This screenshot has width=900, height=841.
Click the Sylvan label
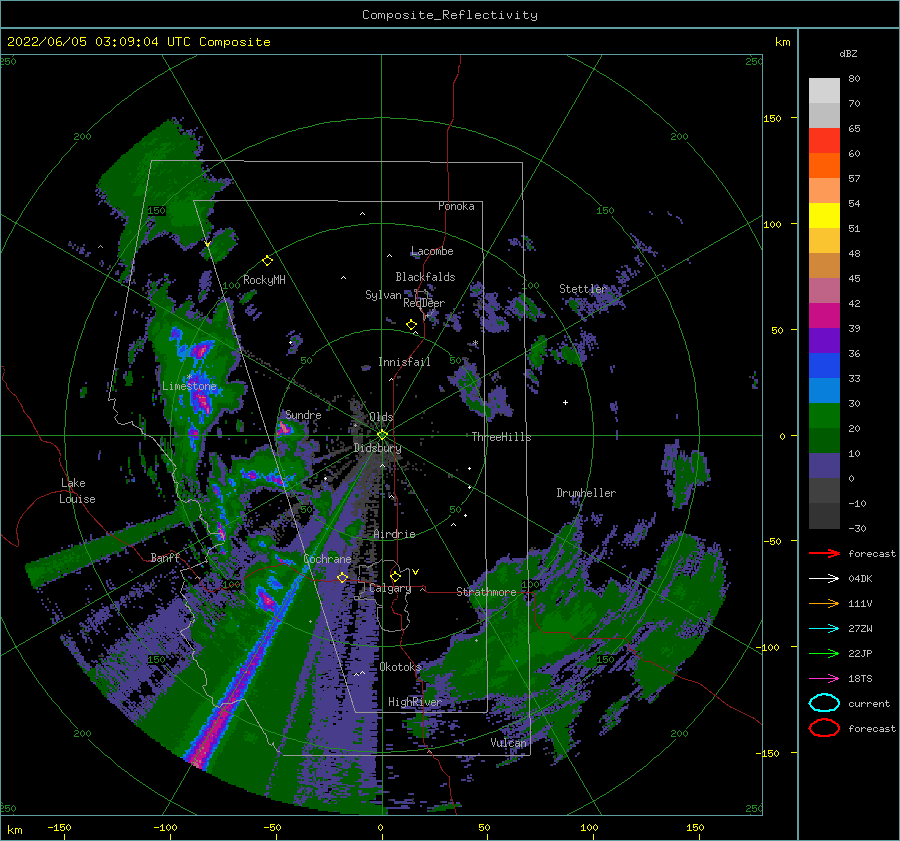click(x=383, y=295)
